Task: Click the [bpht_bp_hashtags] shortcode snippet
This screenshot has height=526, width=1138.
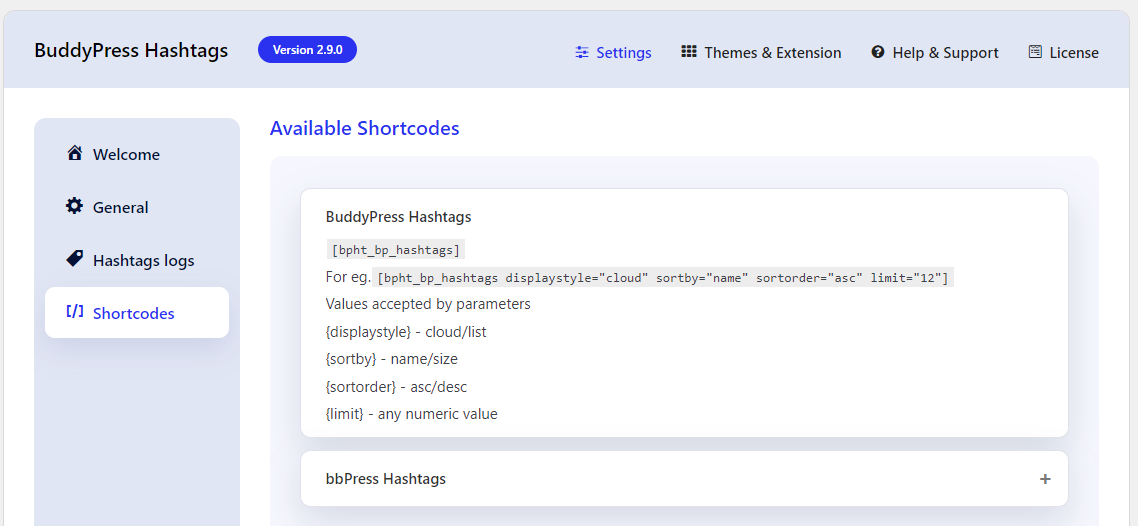Action: point(396,250)
